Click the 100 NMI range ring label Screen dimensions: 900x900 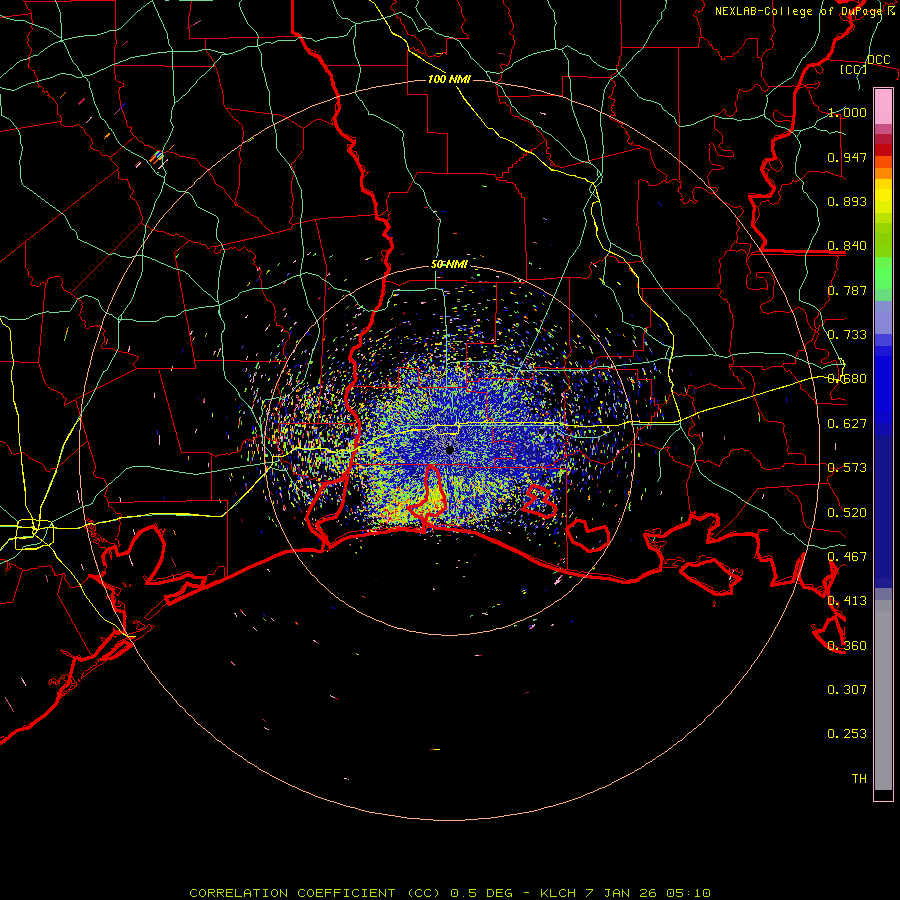(x=449, y=79)
